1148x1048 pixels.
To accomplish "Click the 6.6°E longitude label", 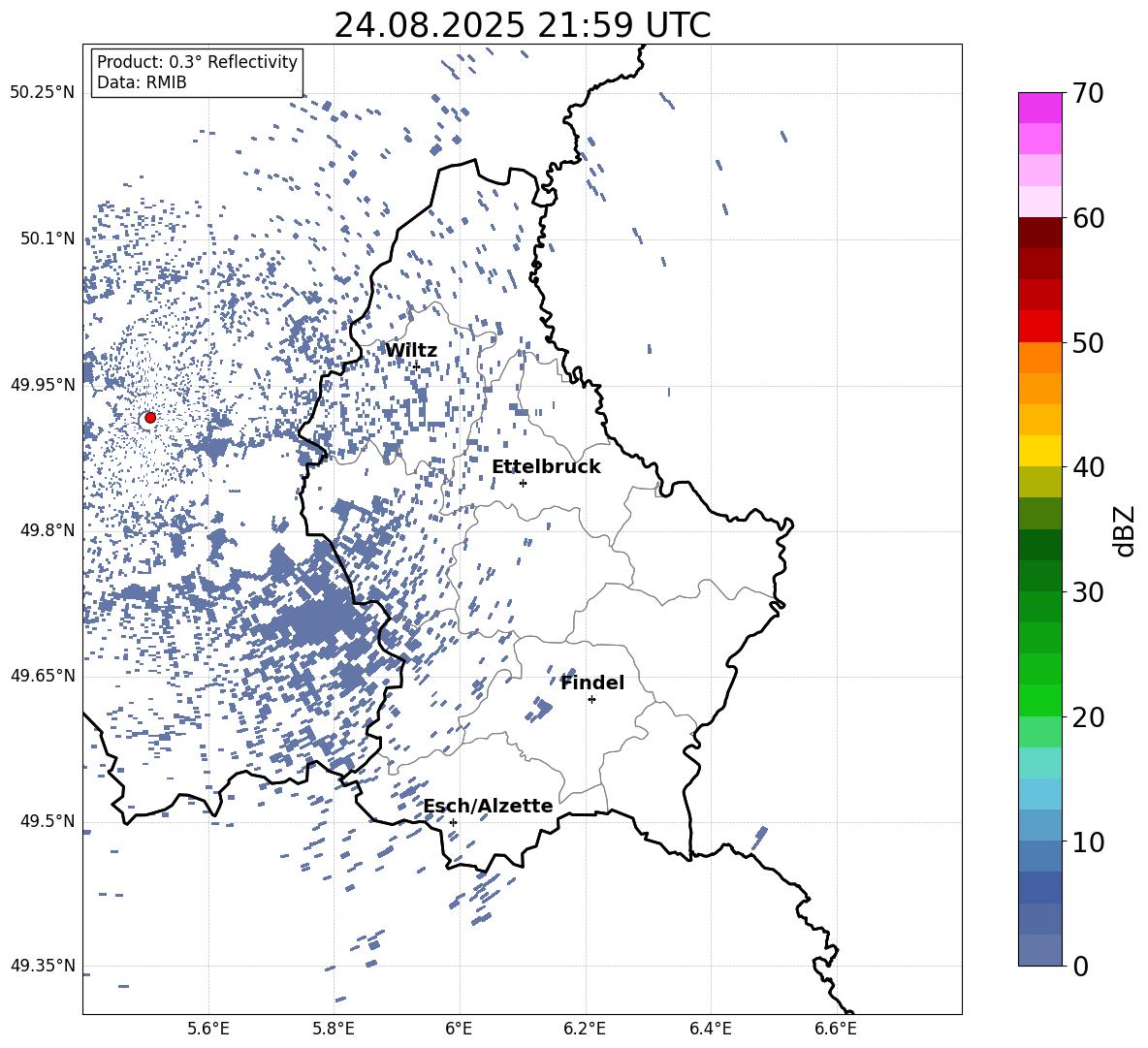I will [x=836, y=1029].
